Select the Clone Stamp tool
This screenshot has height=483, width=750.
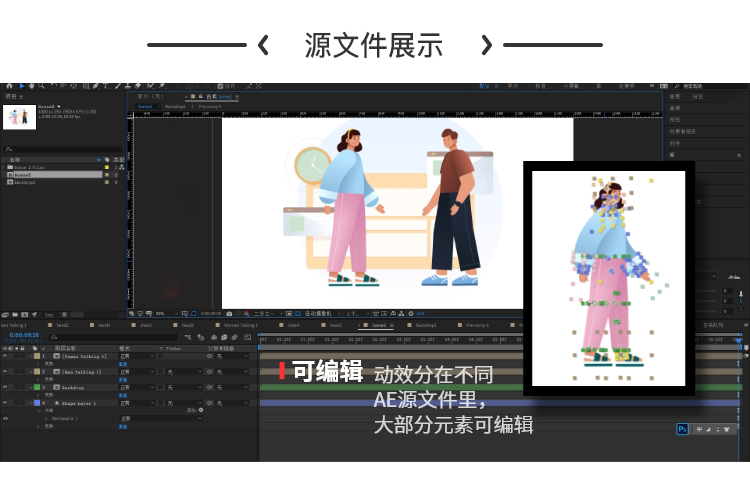click(x=127, y=86)
